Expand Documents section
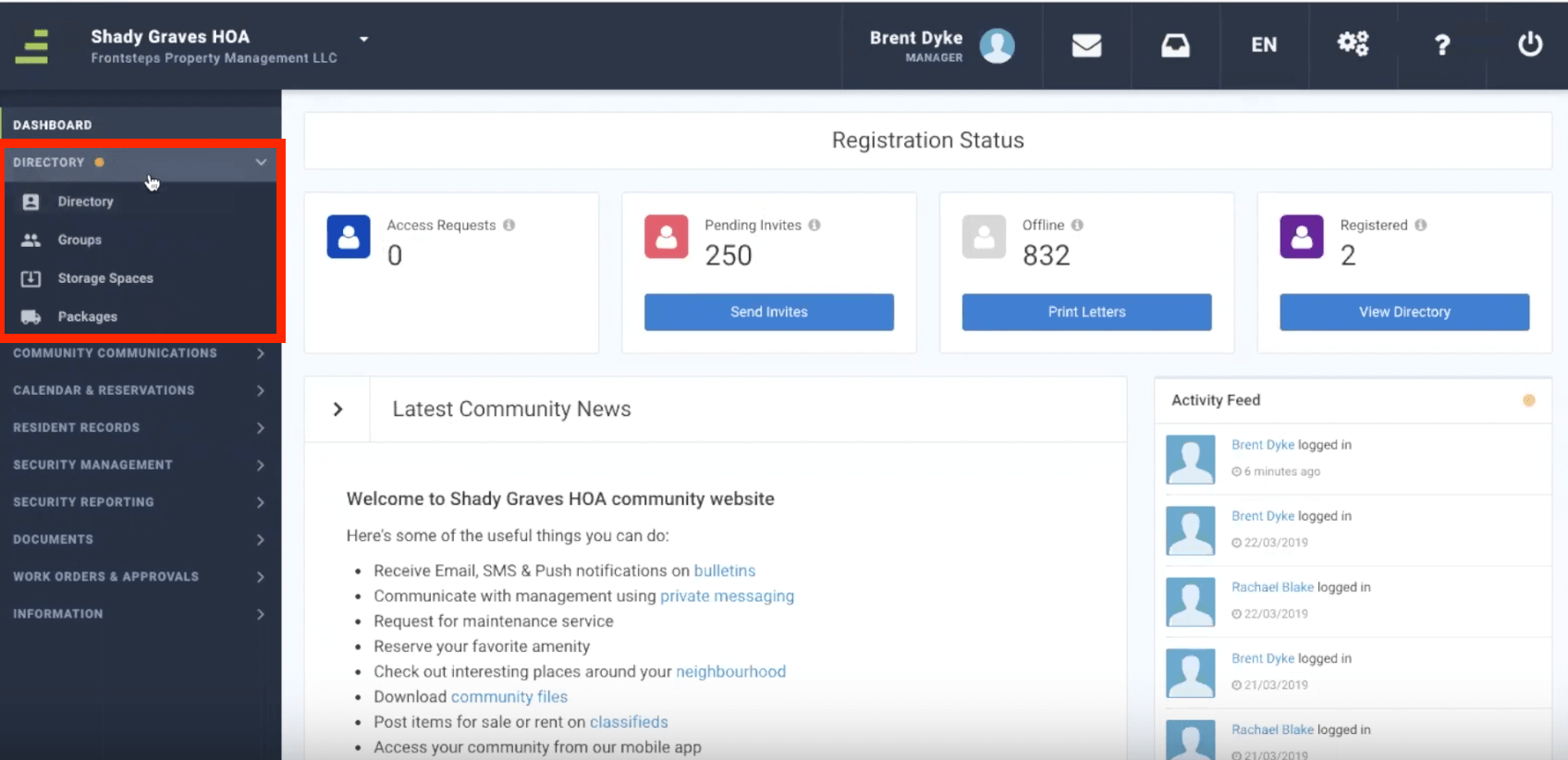The width and height of the screenshot is (1568, 760). [141, 539]
